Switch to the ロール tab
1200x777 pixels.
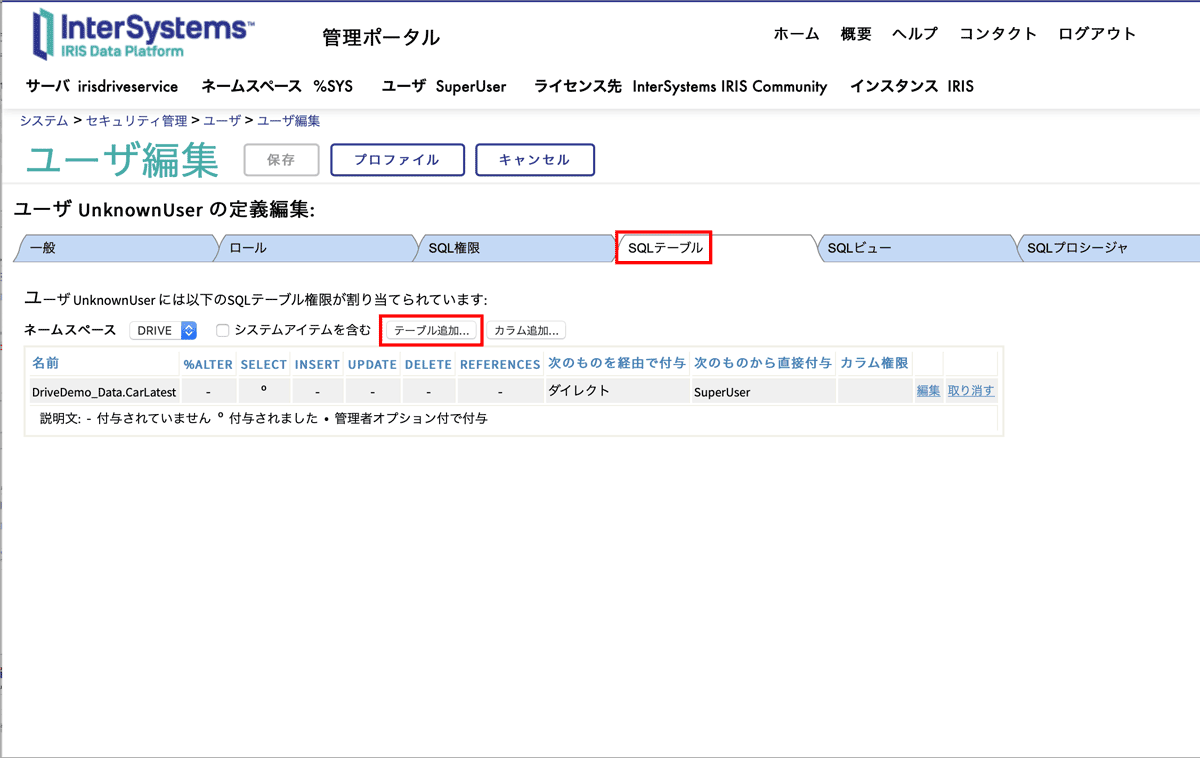[x=315, y=248]
